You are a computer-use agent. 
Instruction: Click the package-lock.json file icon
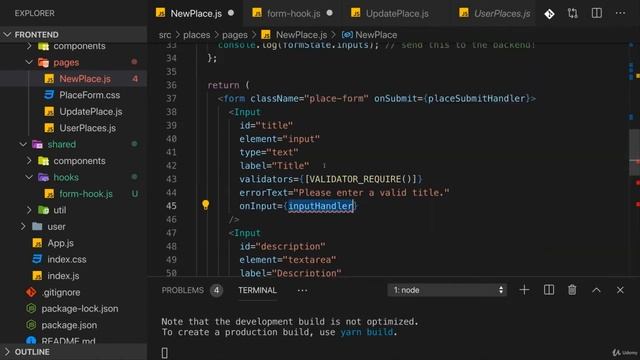31,309
